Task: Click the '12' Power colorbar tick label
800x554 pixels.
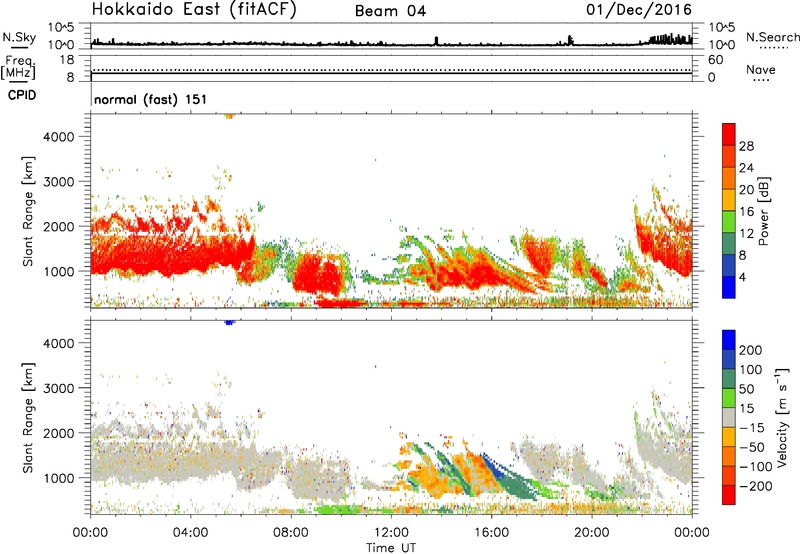Action: (x=746, y=234)
